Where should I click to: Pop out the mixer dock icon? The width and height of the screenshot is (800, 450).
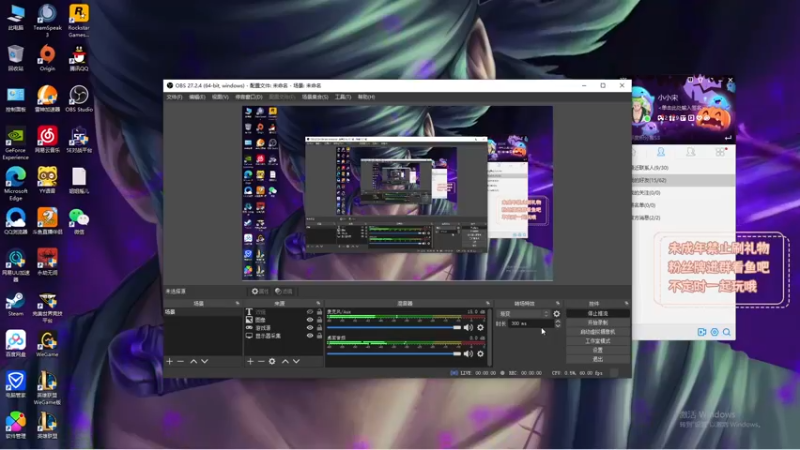tap(488, 303)
